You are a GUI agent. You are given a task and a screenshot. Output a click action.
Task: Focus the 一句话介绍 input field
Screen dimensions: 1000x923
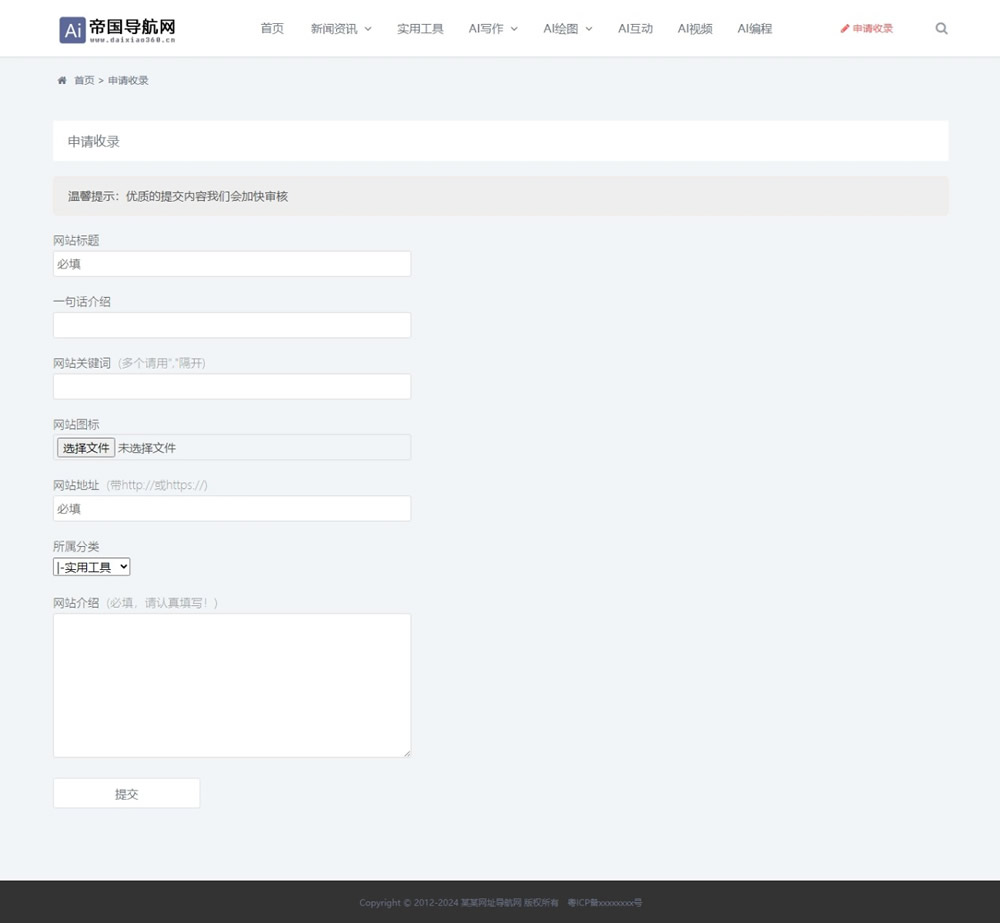point(232,325)
